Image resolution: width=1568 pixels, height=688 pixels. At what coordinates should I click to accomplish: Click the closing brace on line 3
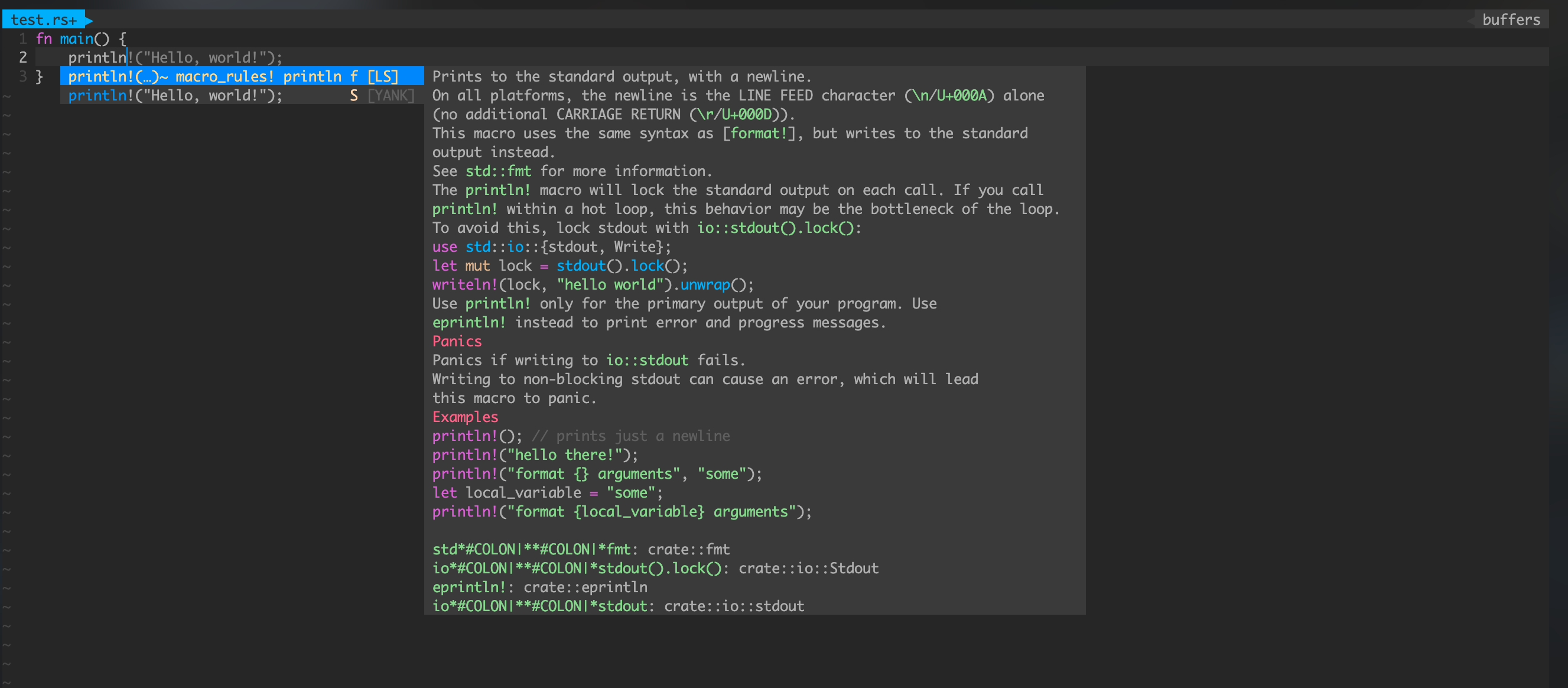(40, 76)
